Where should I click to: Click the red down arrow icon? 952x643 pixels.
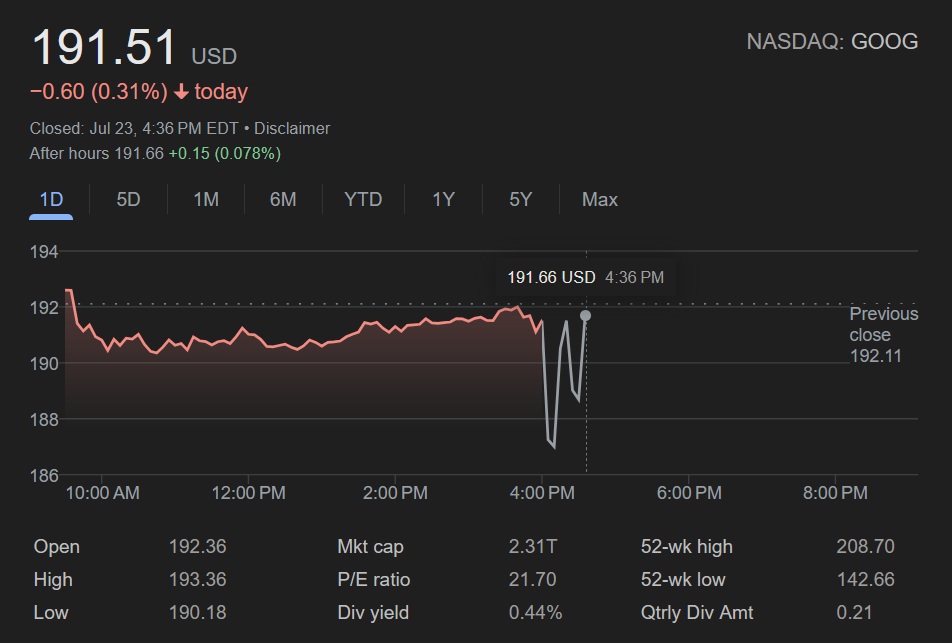[x=181, y=92]
